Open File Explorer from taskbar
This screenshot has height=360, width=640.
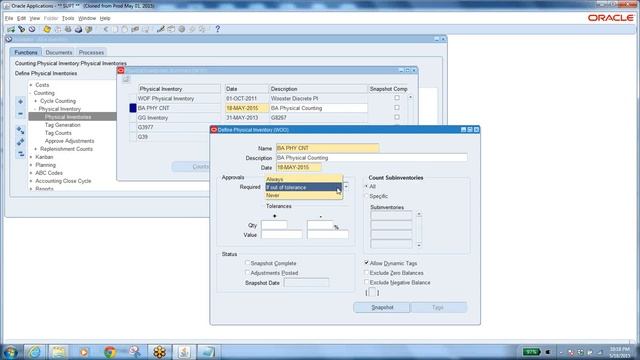(x=58, y=352)
